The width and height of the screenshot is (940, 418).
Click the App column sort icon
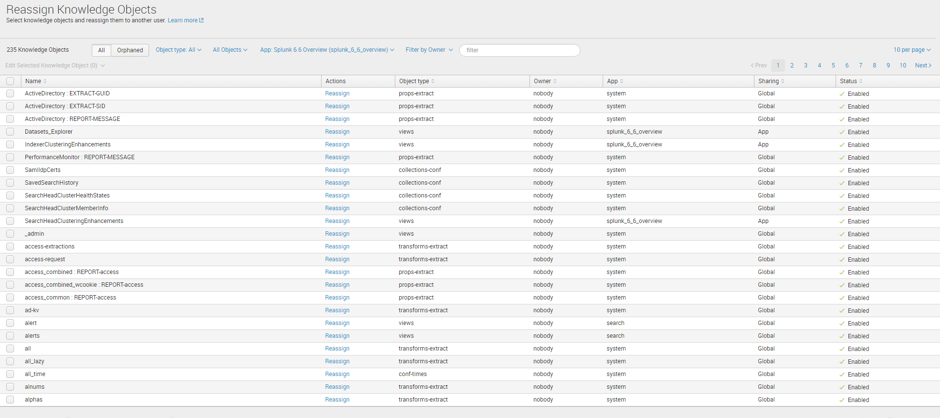(x=622, y=81)
